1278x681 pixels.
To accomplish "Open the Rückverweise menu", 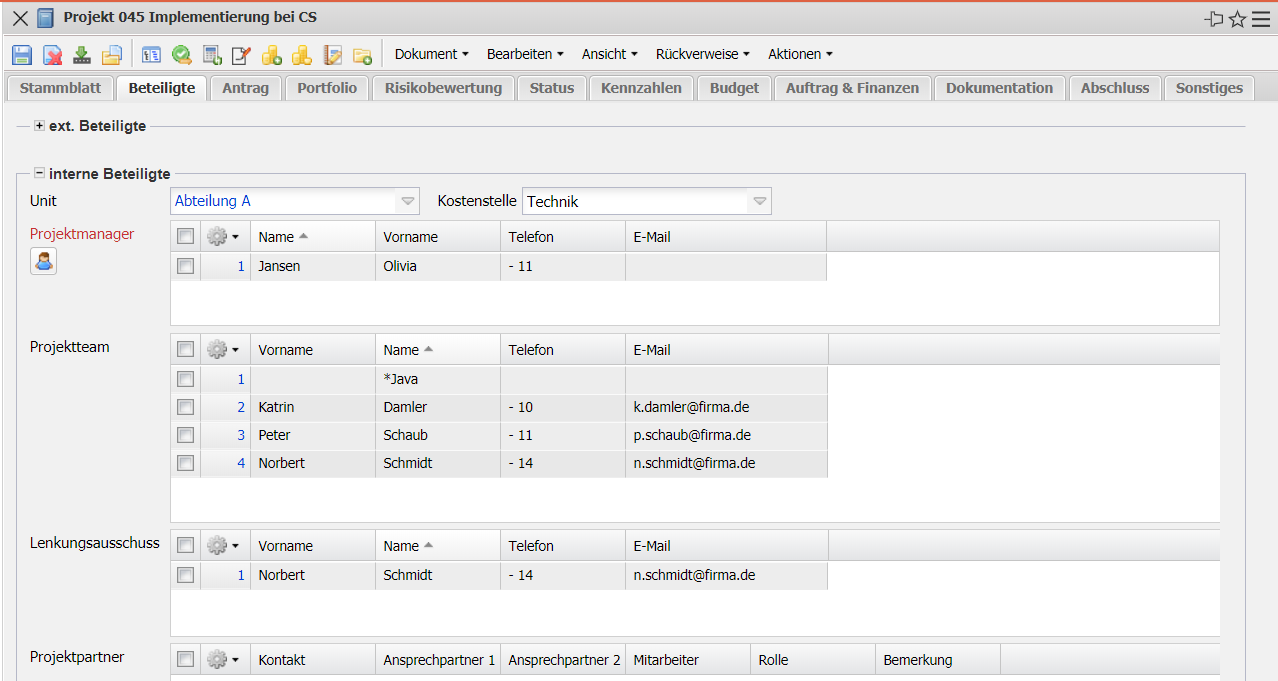I will point(703,54).
